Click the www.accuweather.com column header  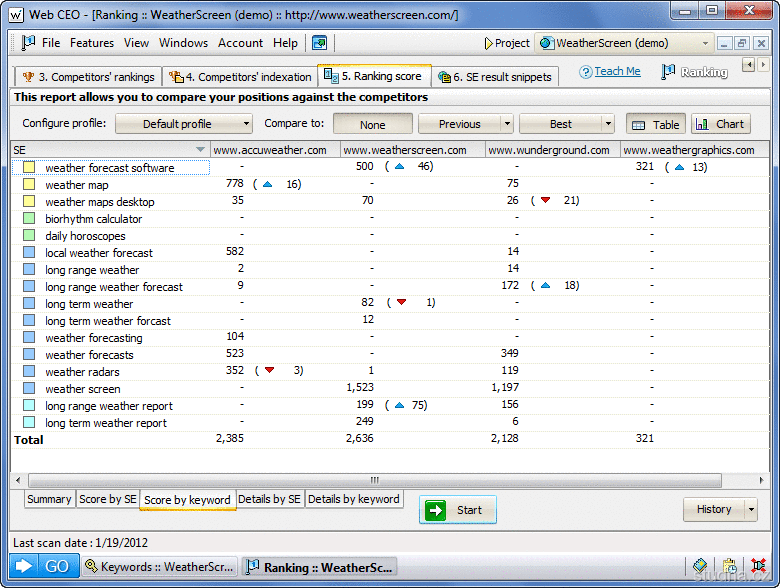(275, 150)
